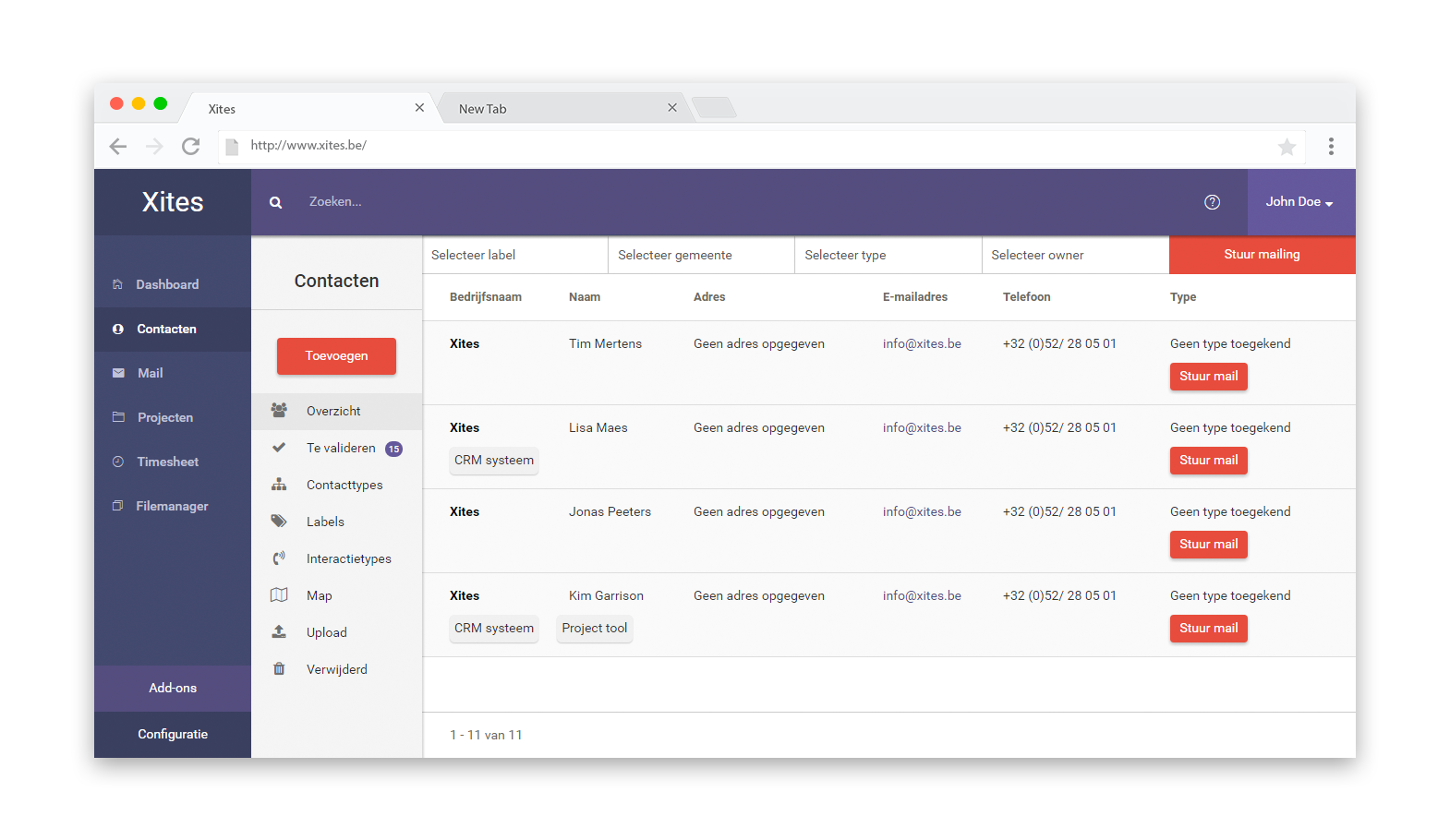Click the Mail envelope icon

click(x=118, y=373)
